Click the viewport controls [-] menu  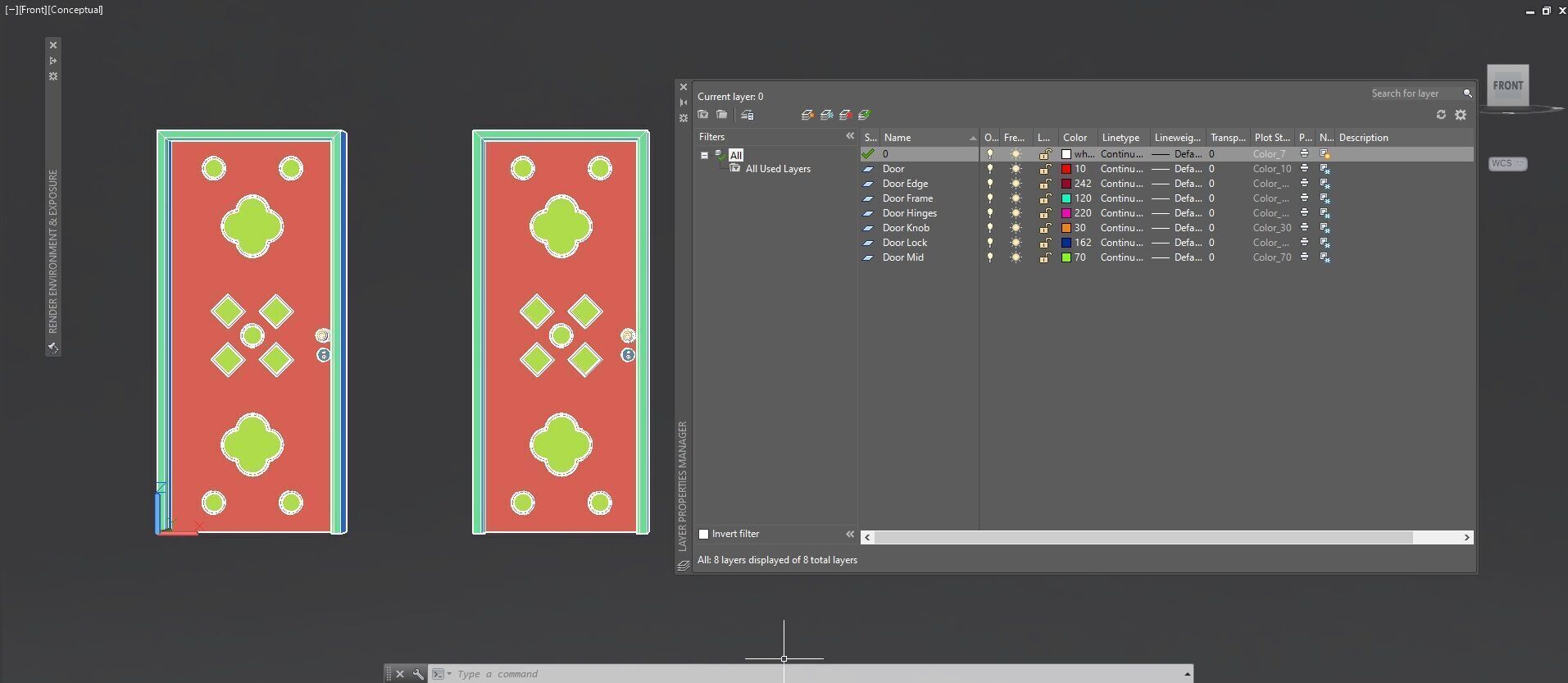click(x=11, y=10)
